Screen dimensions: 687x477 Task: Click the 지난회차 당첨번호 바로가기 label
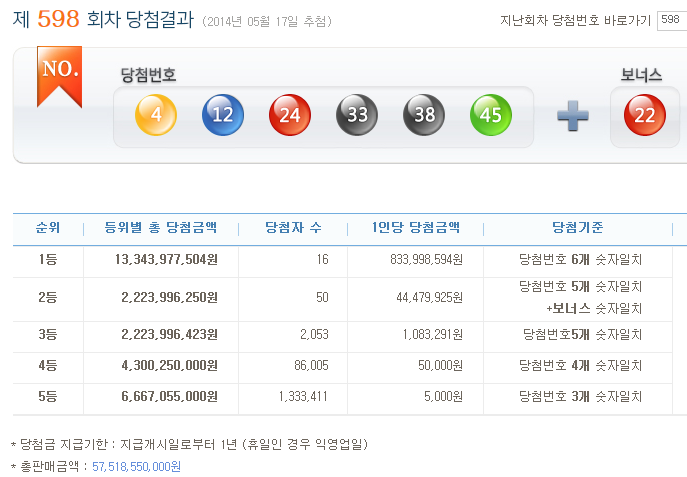tap(575, 20)
